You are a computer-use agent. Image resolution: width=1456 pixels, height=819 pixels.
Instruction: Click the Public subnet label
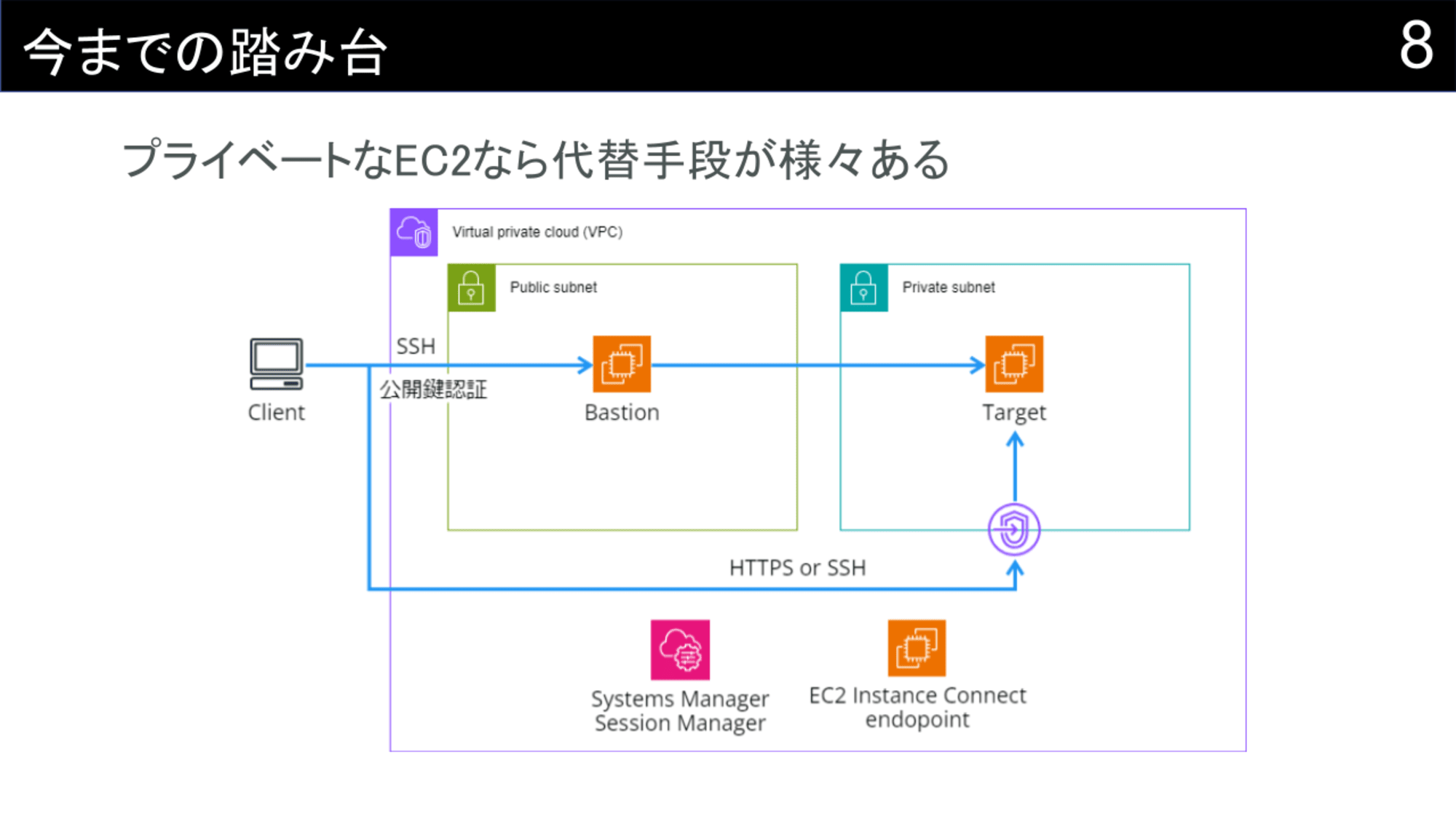(553, 288)
